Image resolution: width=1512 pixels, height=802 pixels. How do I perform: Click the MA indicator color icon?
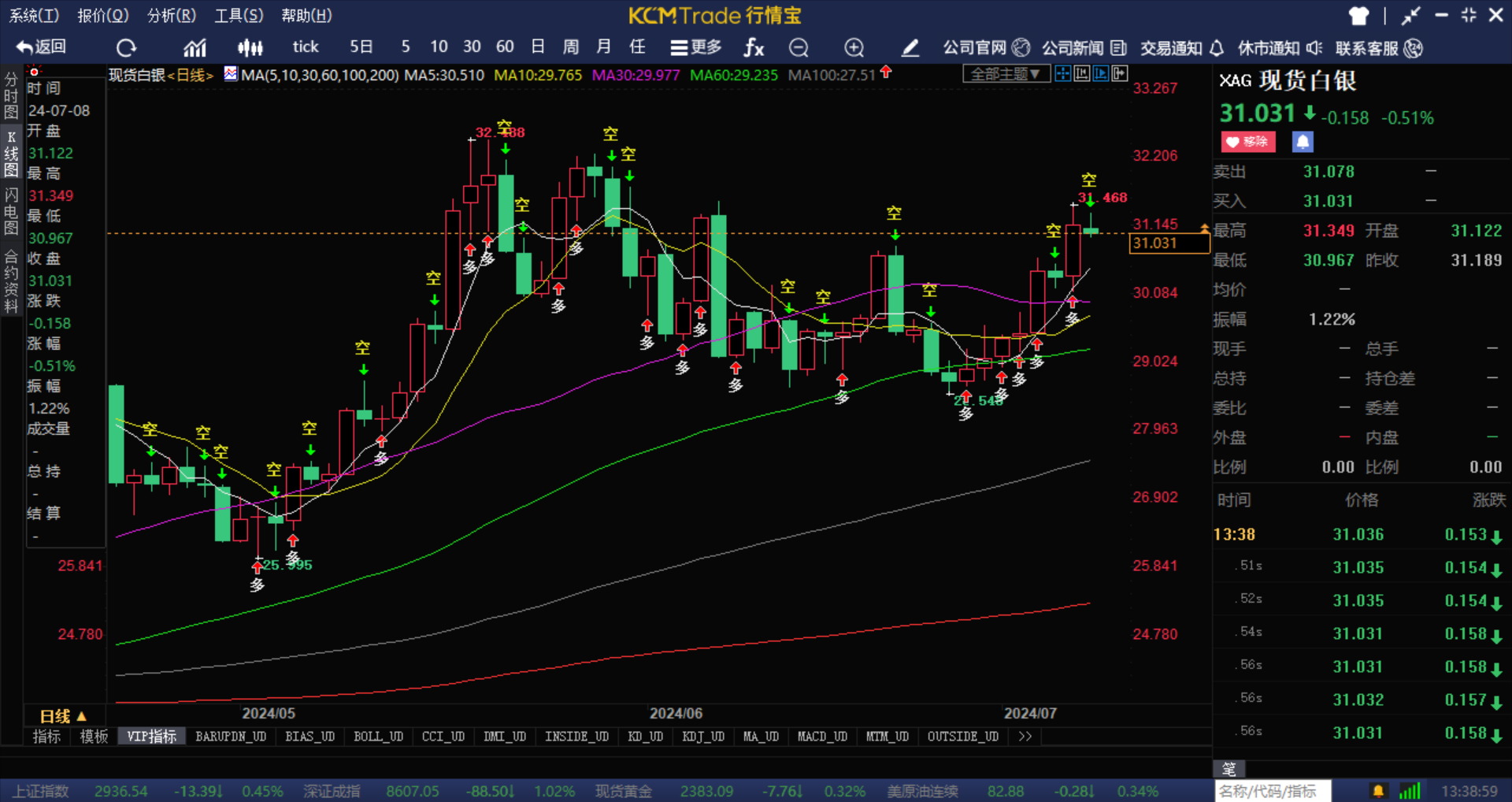pyautogui.click(x=231, y=74)
